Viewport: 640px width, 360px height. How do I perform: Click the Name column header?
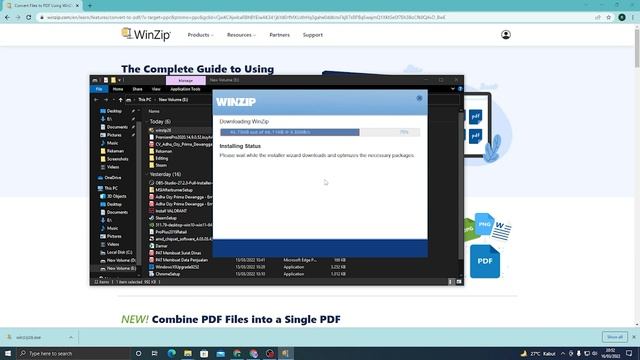pyautogui.click(x=154, y=111)
